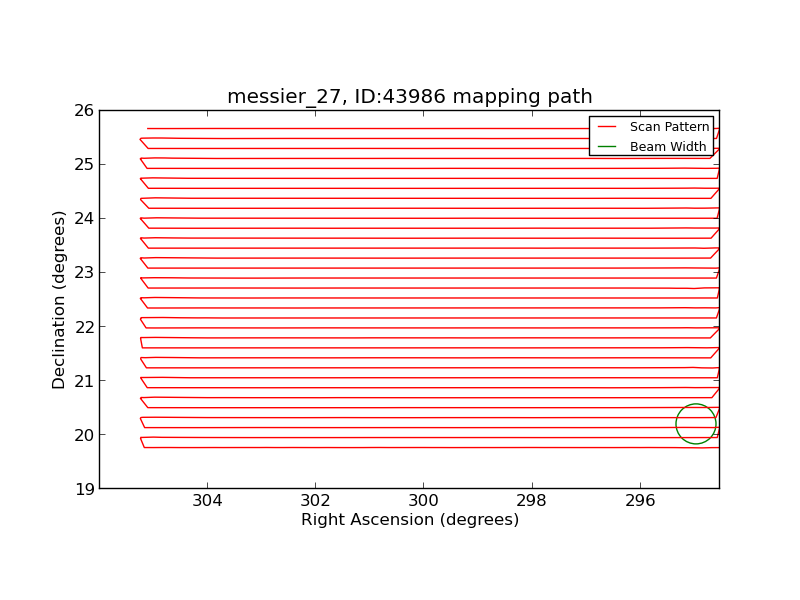Click the x-axis tick label 304
Viewport: 800px width, 600px height.
(x=207, y=501)
